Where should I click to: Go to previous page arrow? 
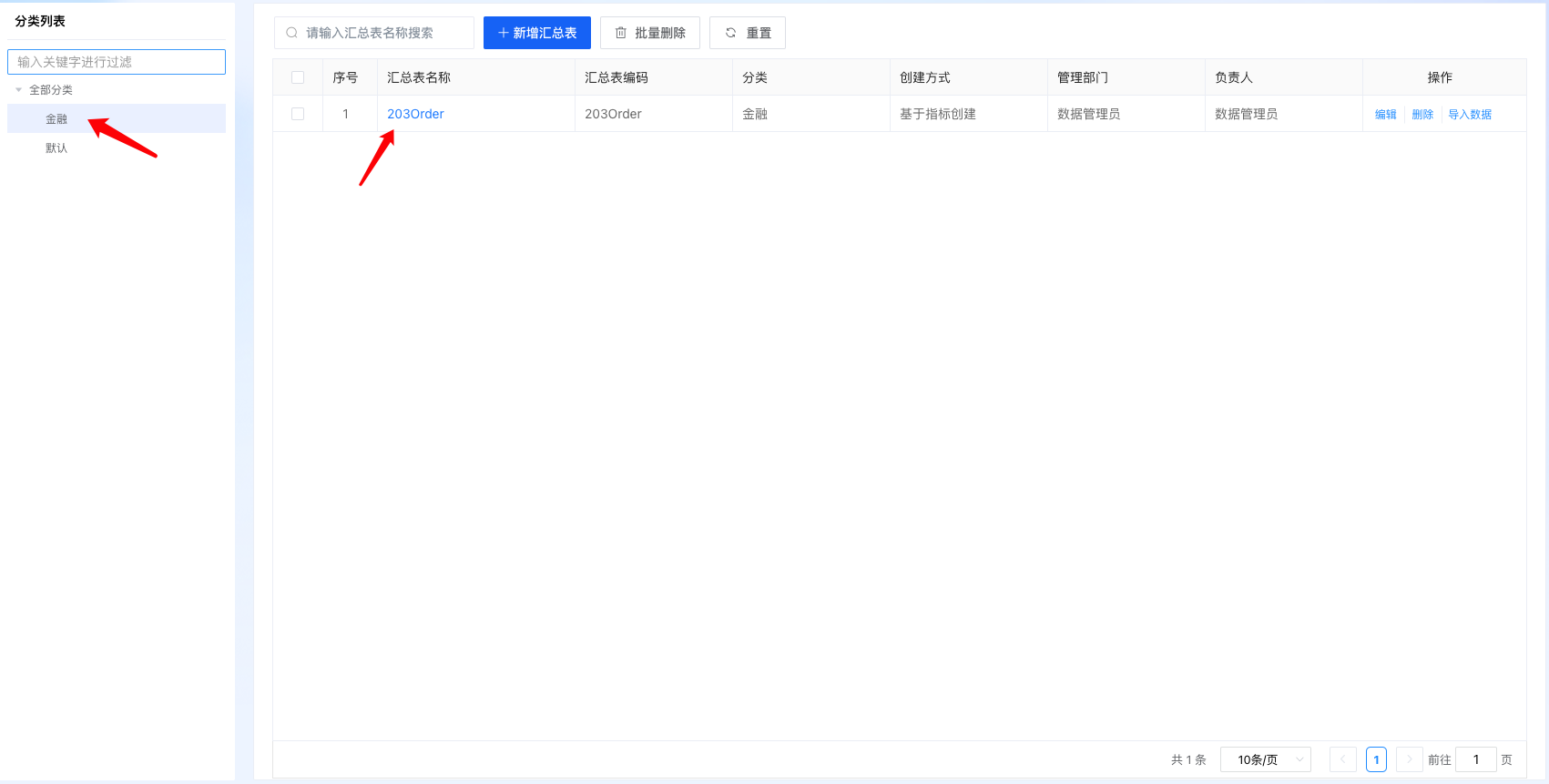1343,759
